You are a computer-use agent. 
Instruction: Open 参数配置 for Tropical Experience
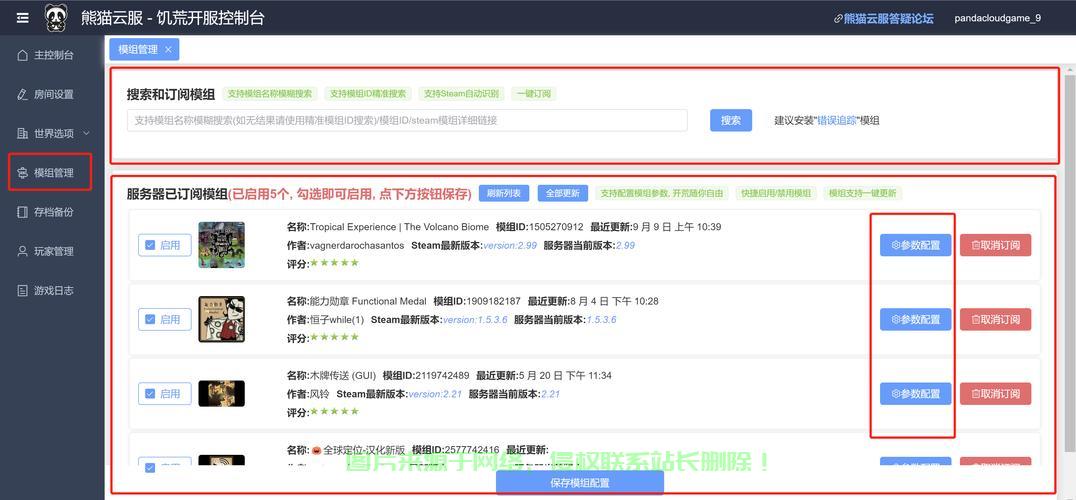[915, 245]
